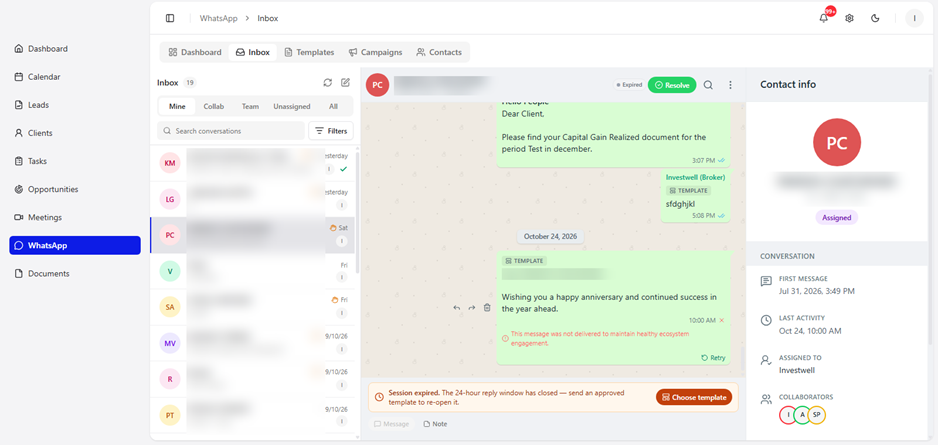Open Documents in sidebar
The height and width of the screenshot is (445, 938).
click(75, 273)
